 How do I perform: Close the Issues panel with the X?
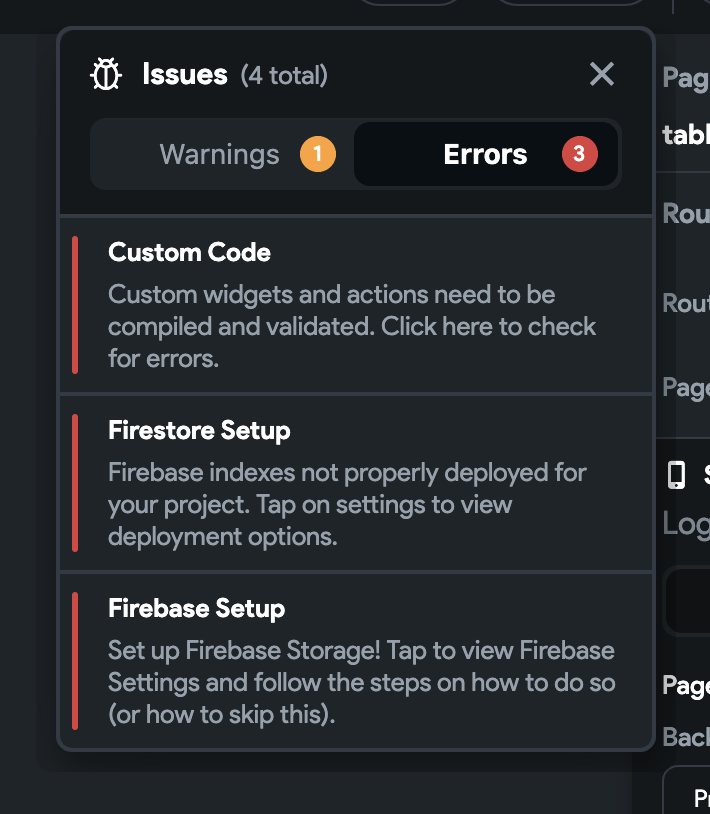601,74
